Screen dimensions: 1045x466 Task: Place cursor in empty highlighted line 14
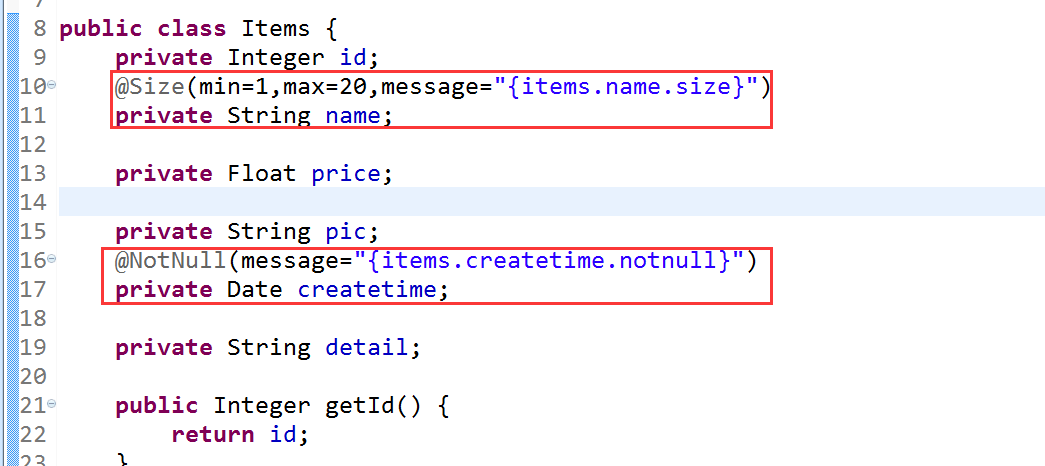pos(500,203)
